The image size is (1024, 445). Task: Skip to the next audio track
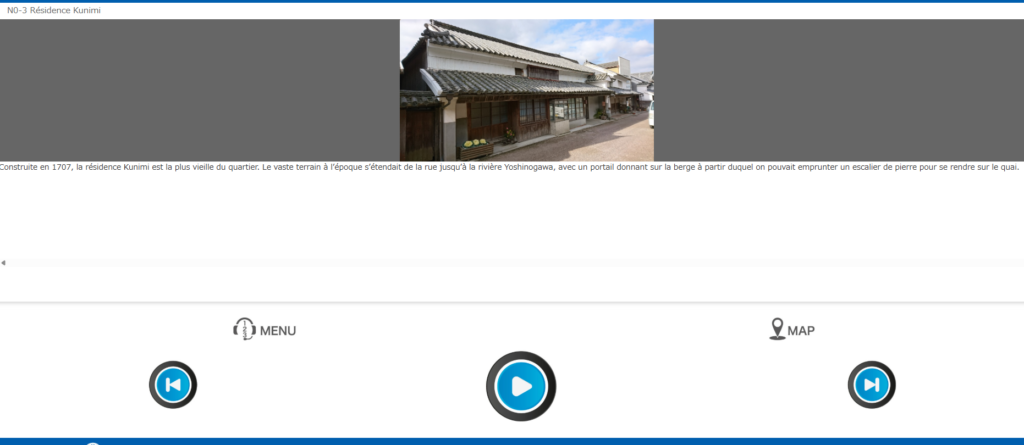[871, 385]
